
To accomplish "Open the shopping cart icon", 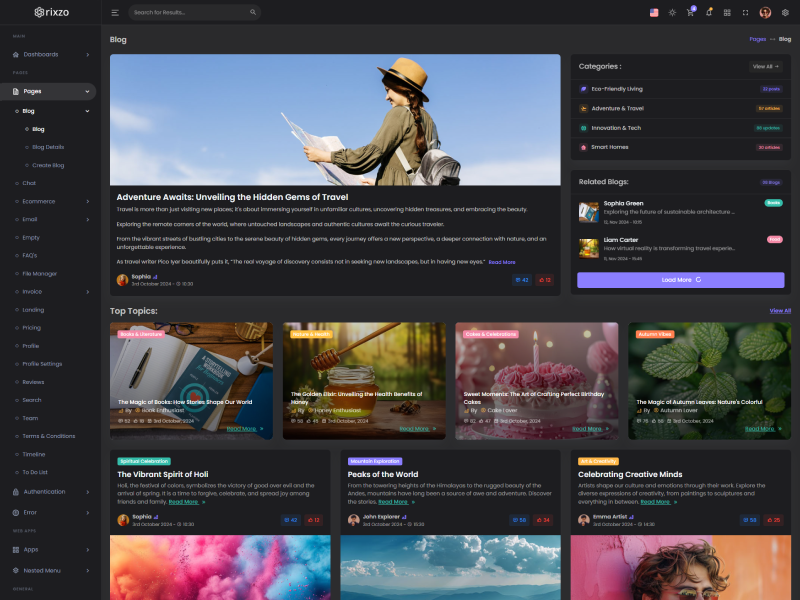I will [690, 13].
